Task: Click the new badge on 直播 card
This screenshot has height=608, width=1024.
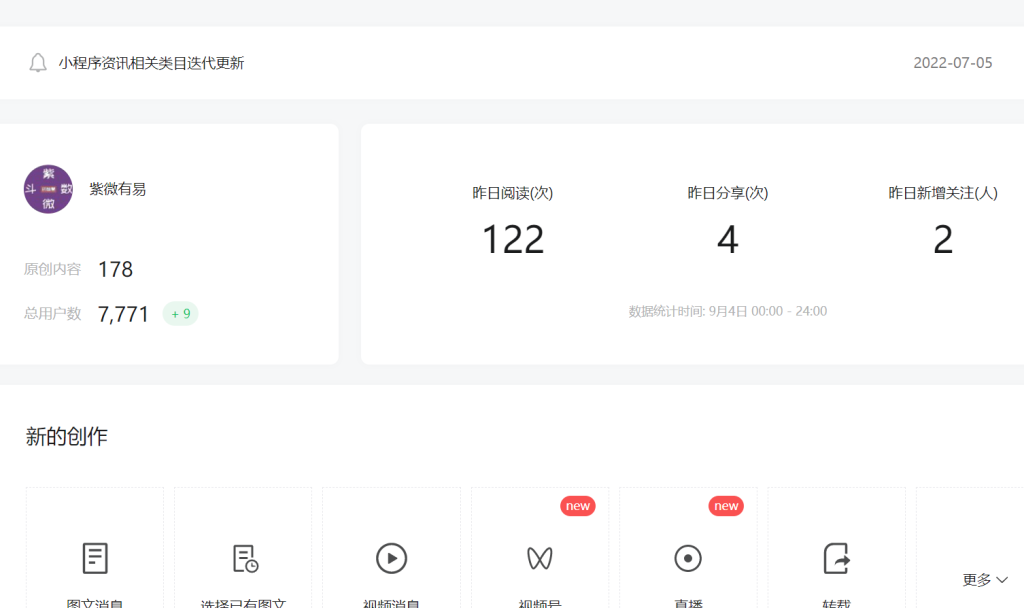Action: click(726, 506)
